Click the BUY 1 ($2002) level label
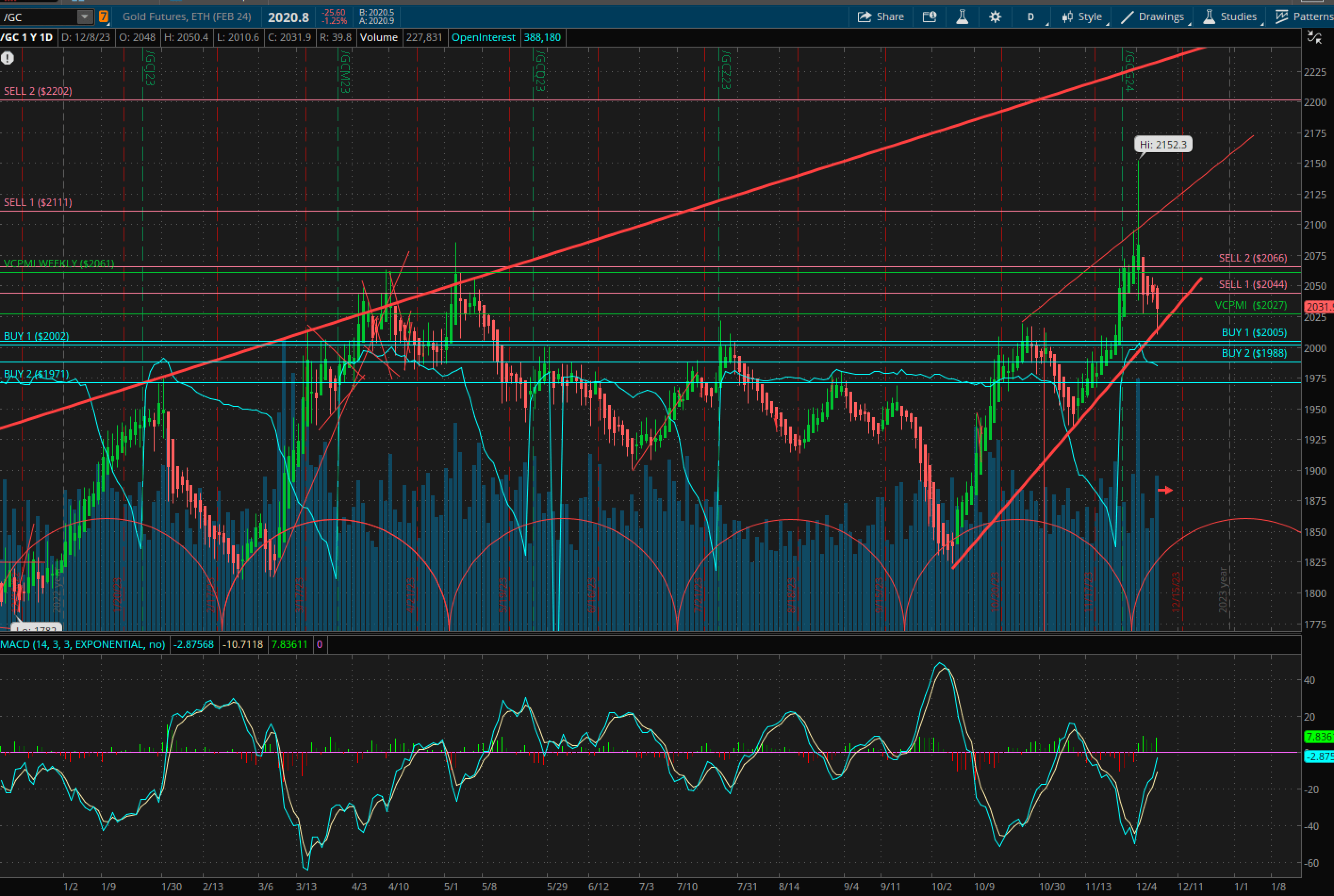 [37, 336]
